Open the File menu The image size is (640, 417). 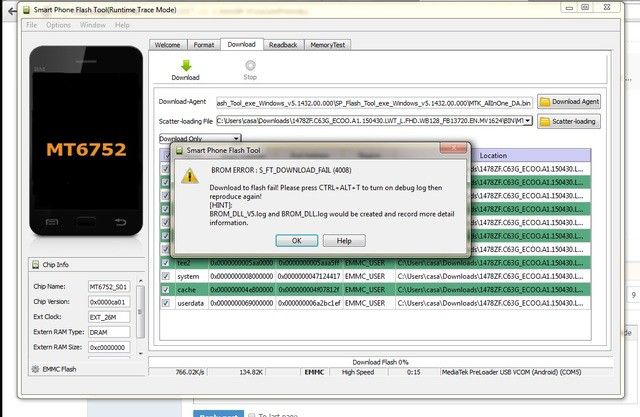(x=31, y=25)
